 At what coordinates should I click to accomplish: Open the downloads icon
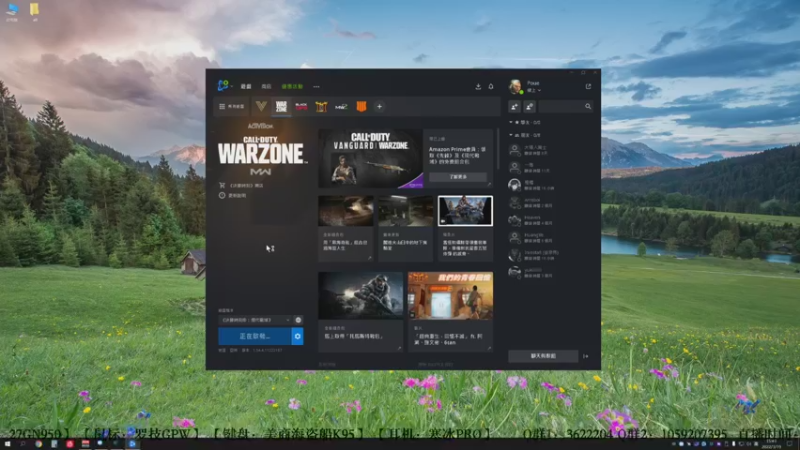478,86
